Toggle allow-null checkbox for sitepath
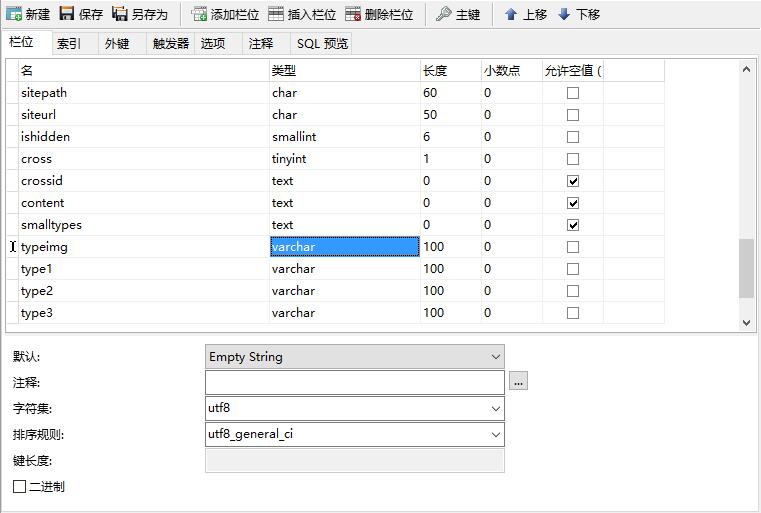761x513 pixels. click(x=573, y=93)
